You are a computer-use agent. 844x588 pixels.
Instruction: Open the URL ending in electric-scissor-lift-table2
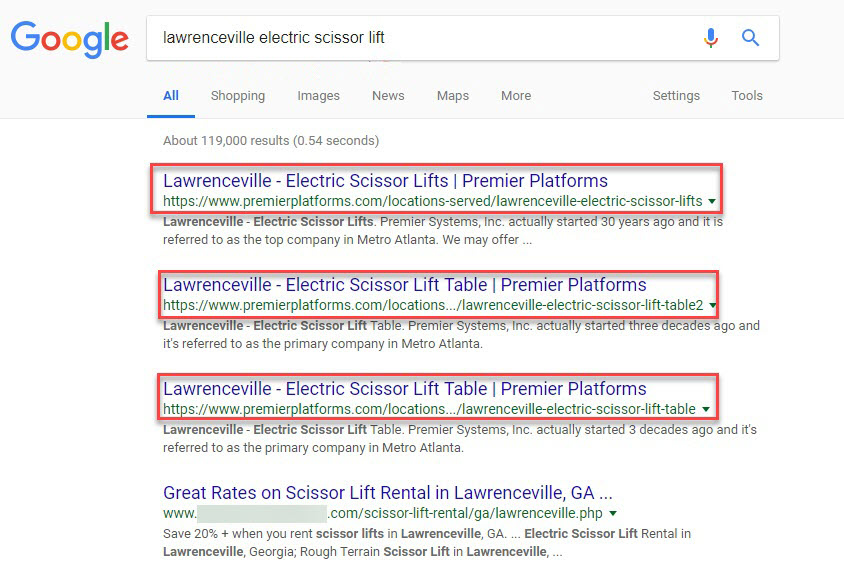(x=433, y=305)
